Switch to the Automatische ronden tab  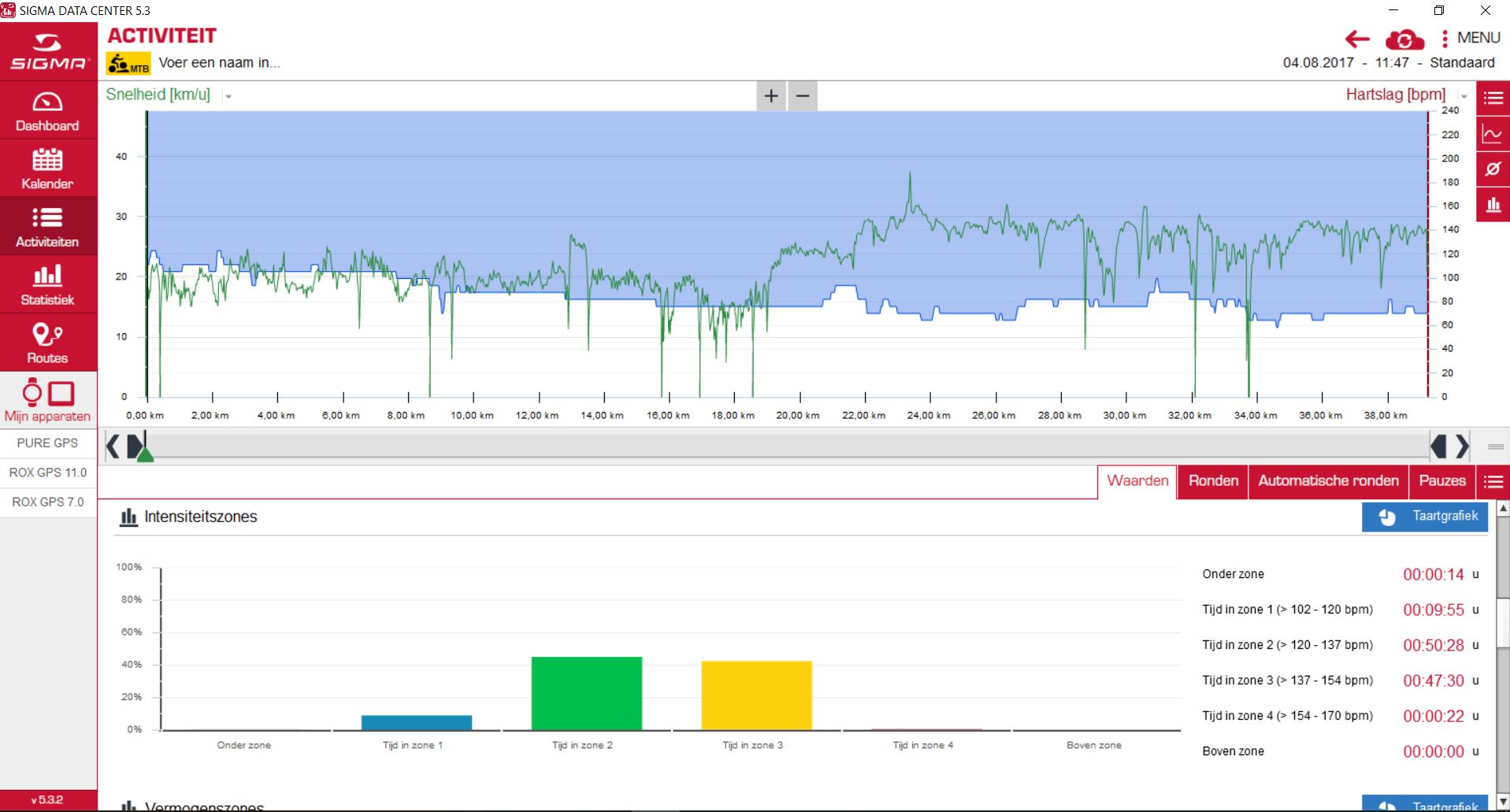coord(1328,481)
